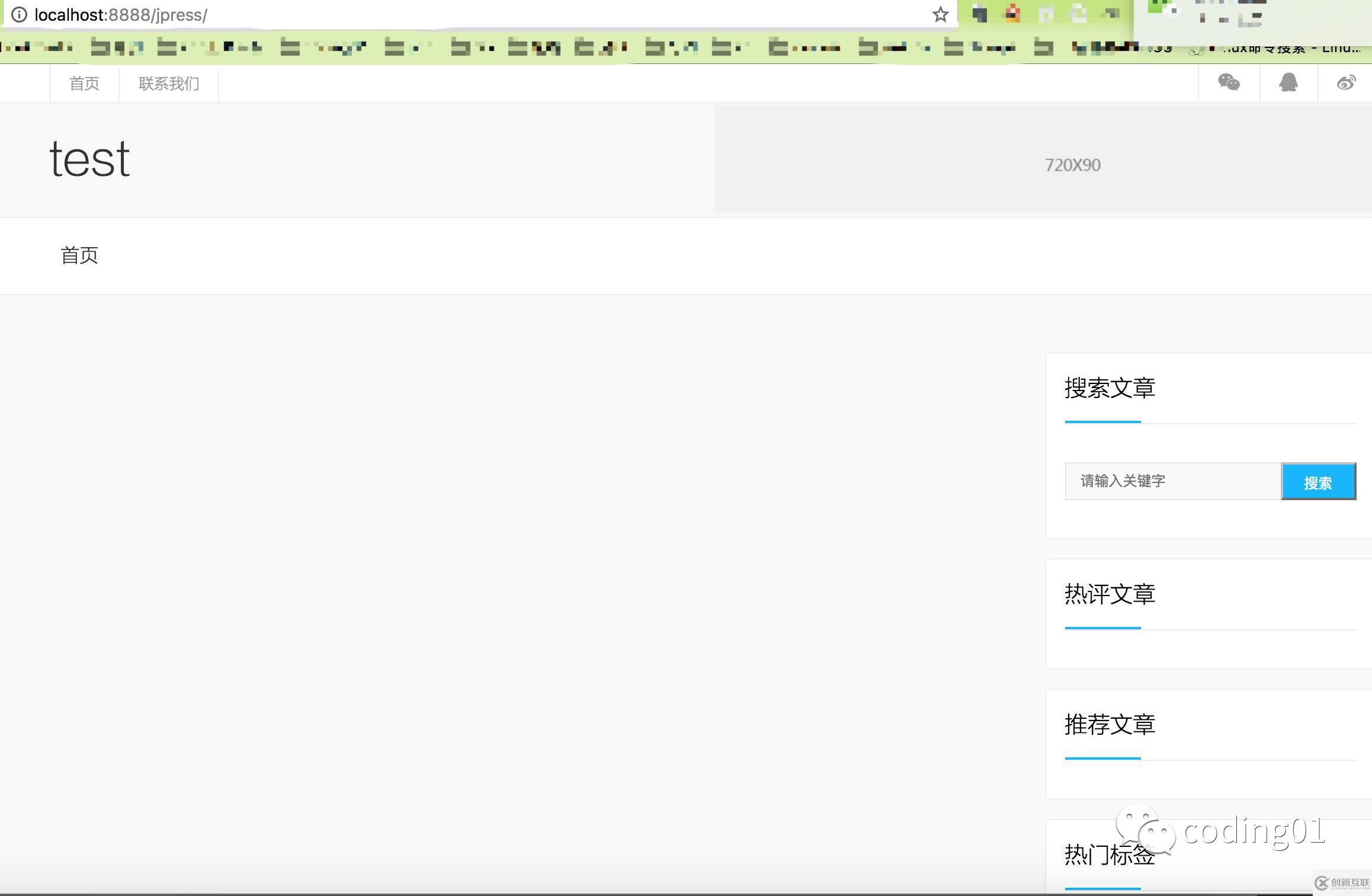Click the 推荐文章 section heading
Screen dimensions: 1372x896
point(1108,724)
